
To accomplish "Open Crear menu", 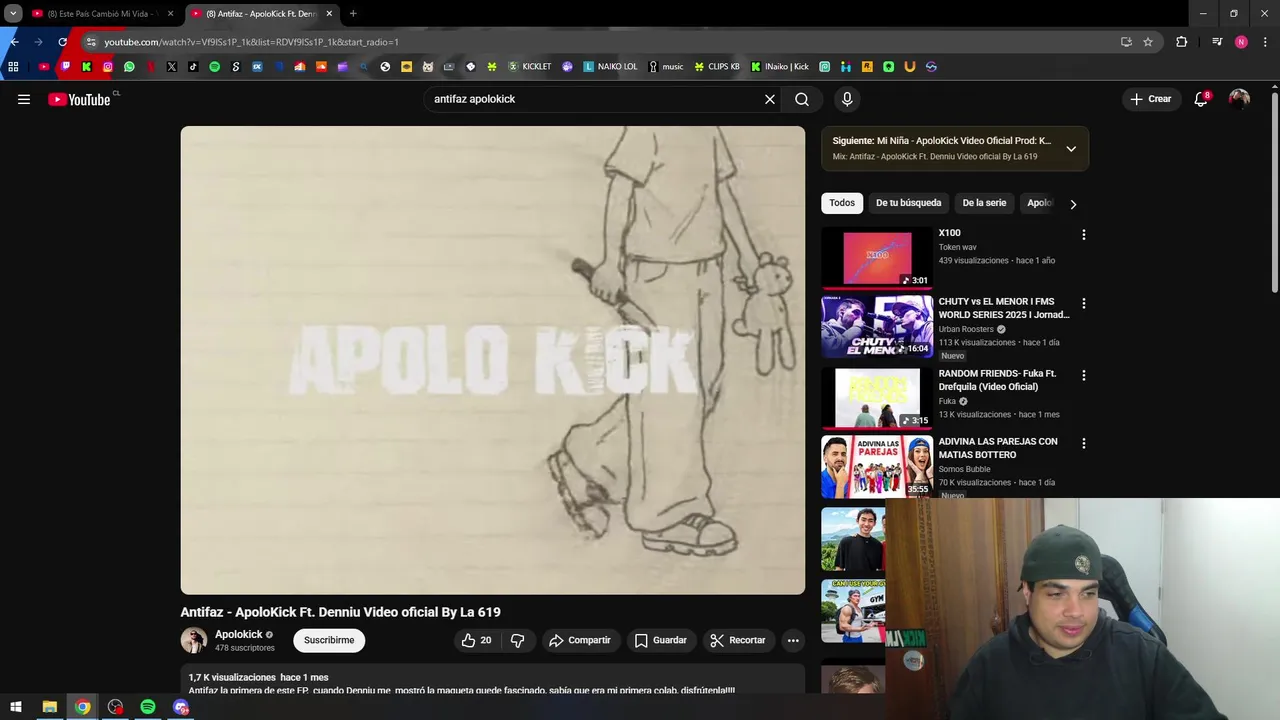I will point(1150,99).
